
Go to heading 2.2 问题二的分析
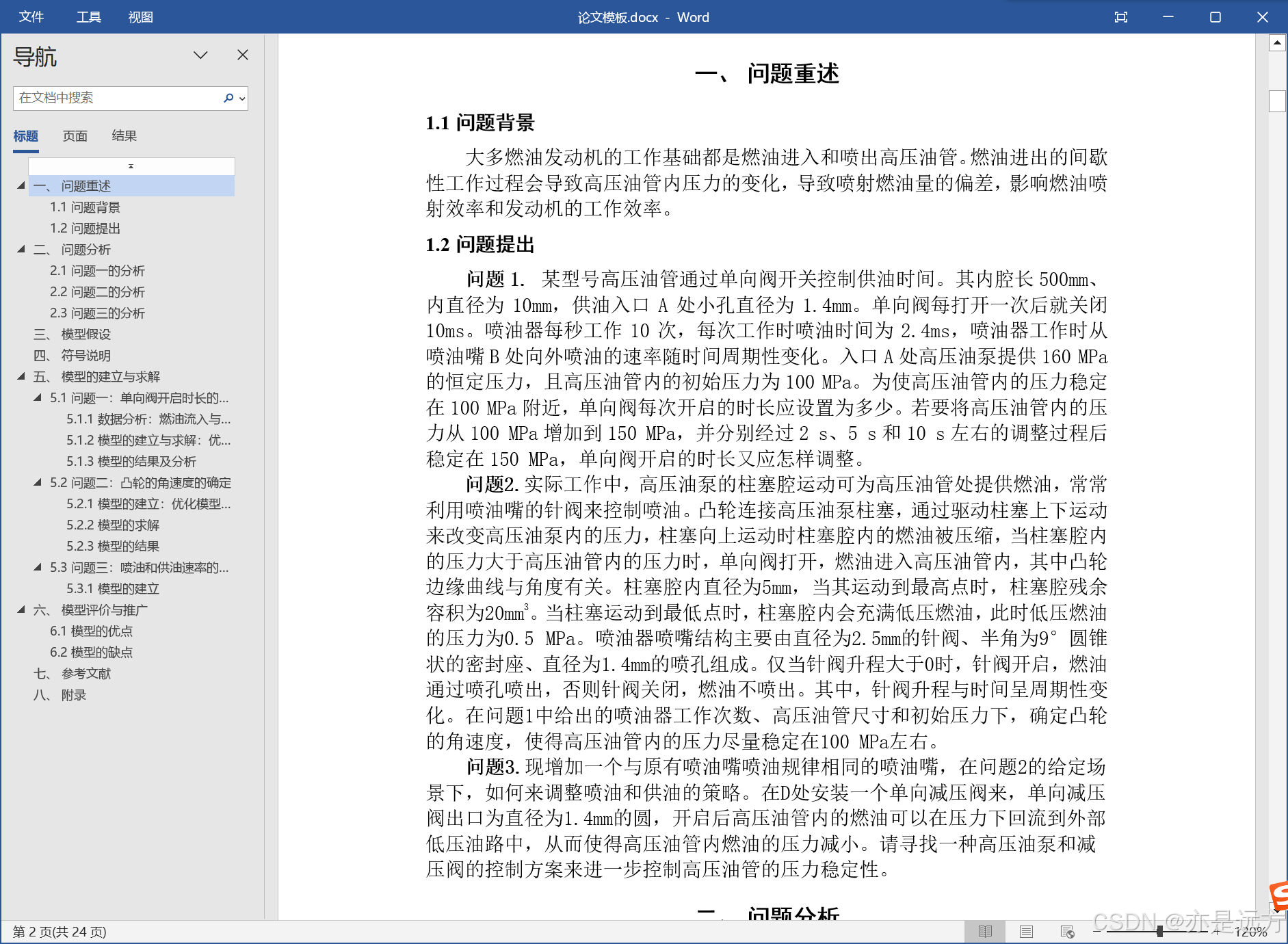click(x=97, y=291)
